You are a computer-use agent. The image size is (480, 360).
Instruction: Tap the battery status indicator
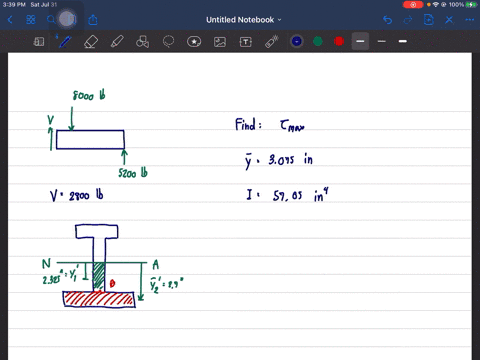point(472,5)
